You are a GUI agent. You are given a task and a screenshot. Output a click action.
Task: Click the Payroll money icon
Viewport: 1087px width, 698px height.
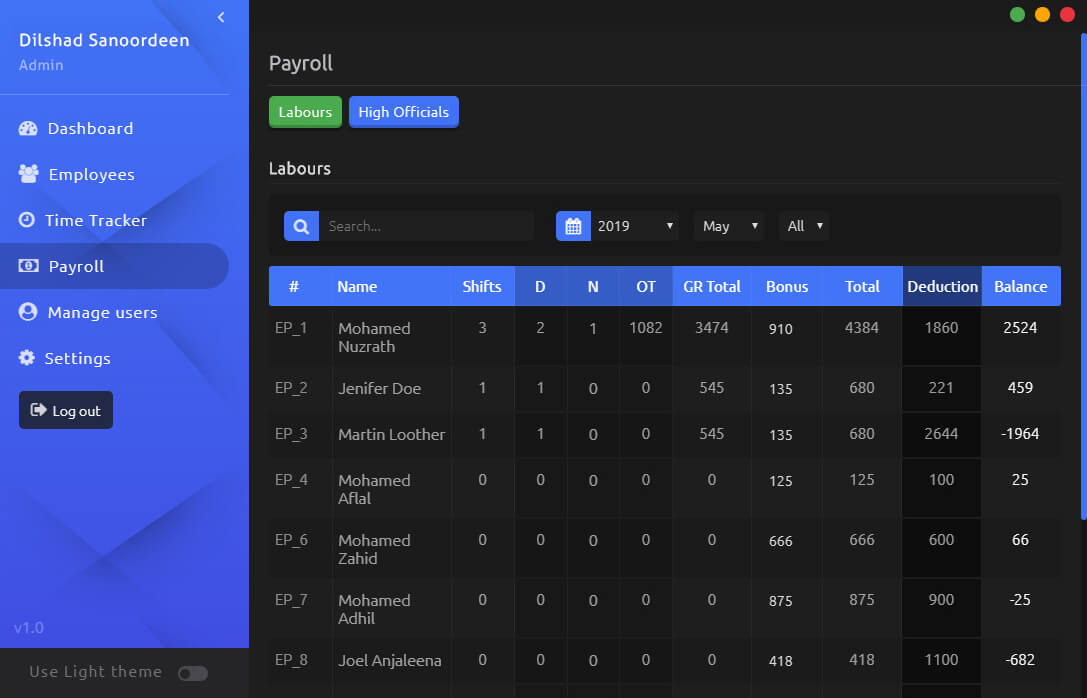tap(29, 266)
